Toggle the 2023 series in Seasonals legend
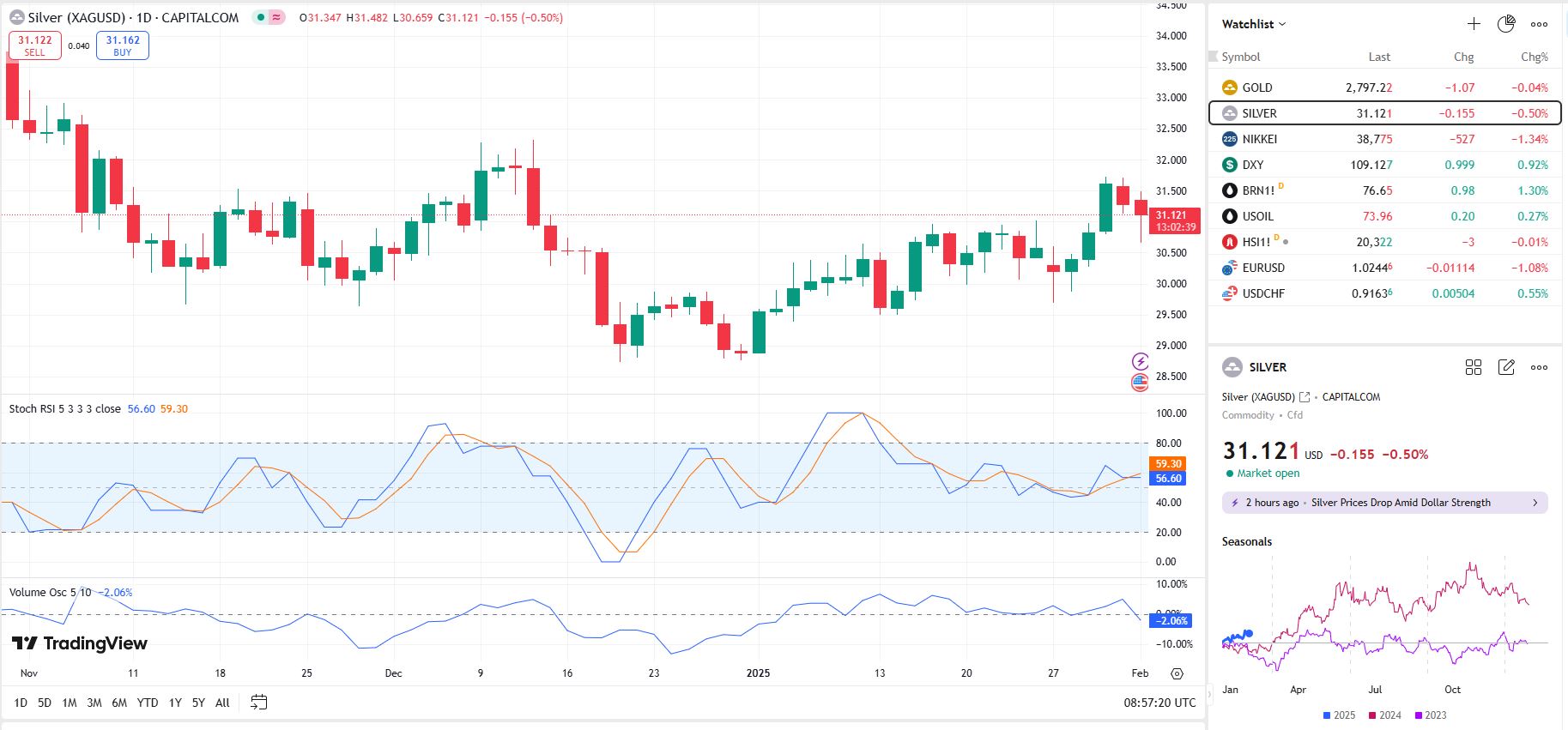 click(x=1430, y=715)
